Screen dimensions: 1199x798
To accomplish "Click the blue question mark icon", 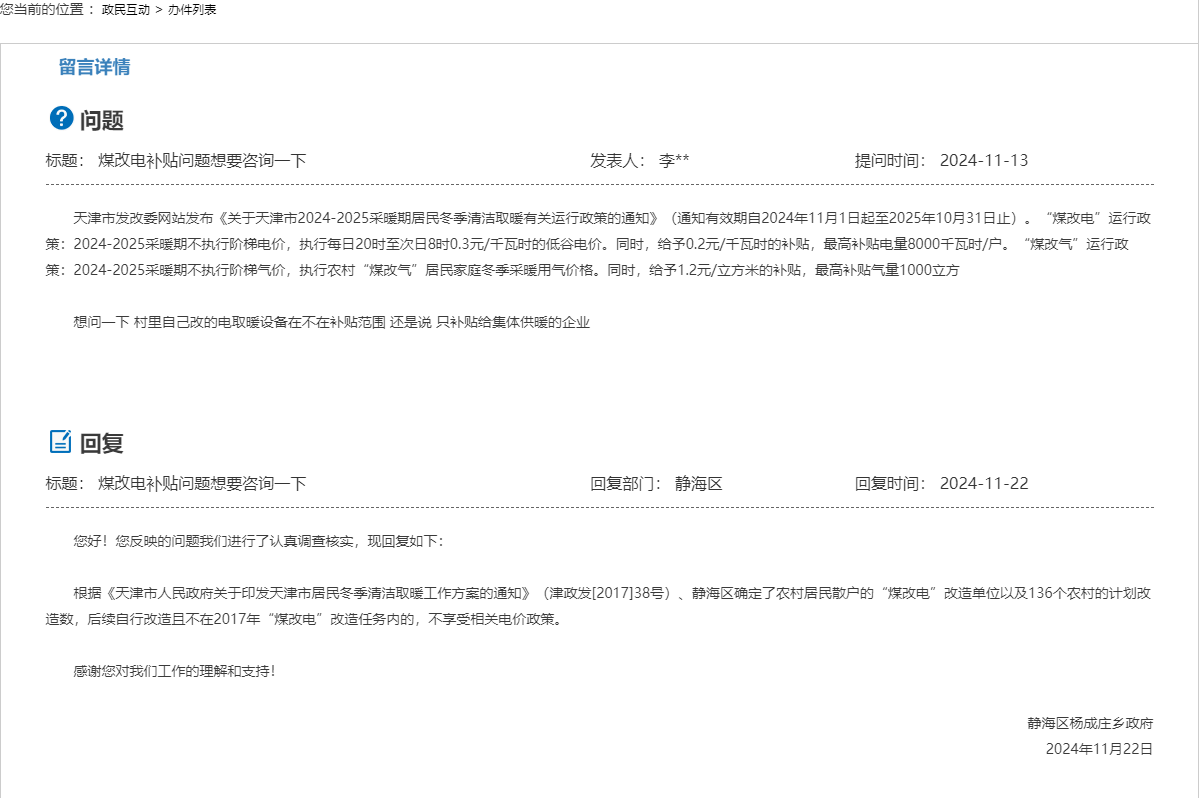I will coord(61,119).
